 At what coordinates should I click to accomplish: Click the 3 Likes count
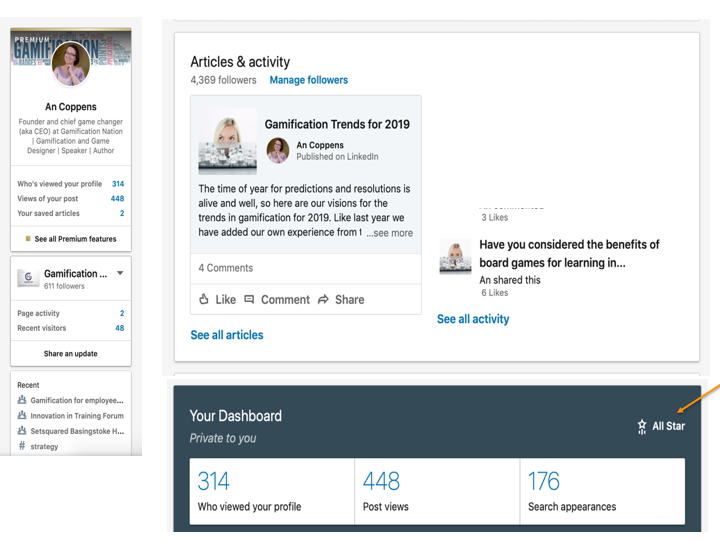pyautogui.click(x=495, y=217)
